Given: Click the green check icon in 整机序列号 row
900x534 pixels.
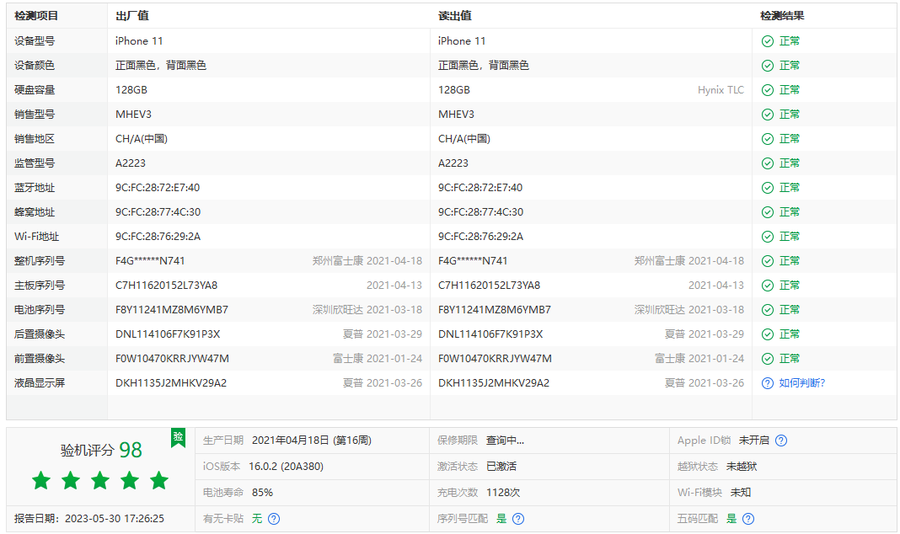Looking at the screenshot, I should pos(767,261).
